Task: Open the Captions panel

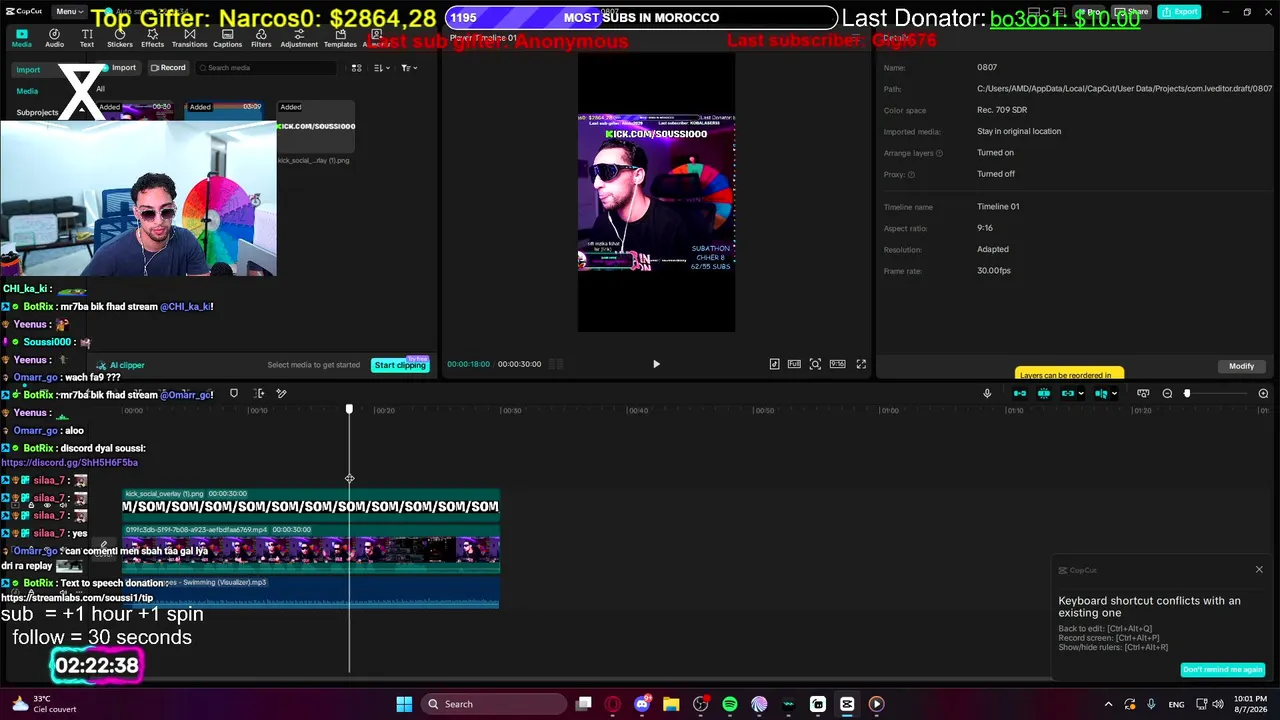Action: point(227,38)
